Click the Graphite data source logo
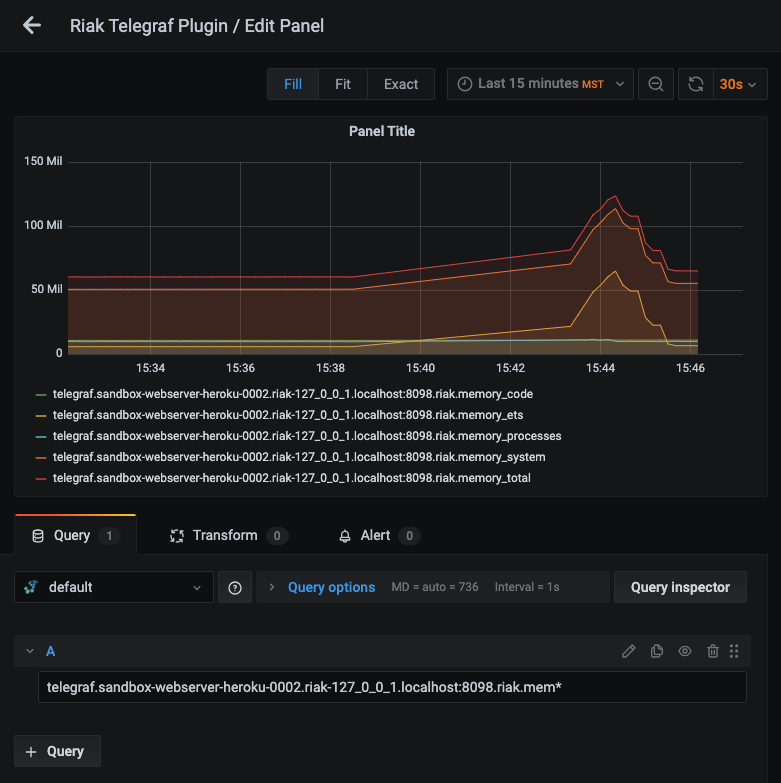 [x=31, y=587]
